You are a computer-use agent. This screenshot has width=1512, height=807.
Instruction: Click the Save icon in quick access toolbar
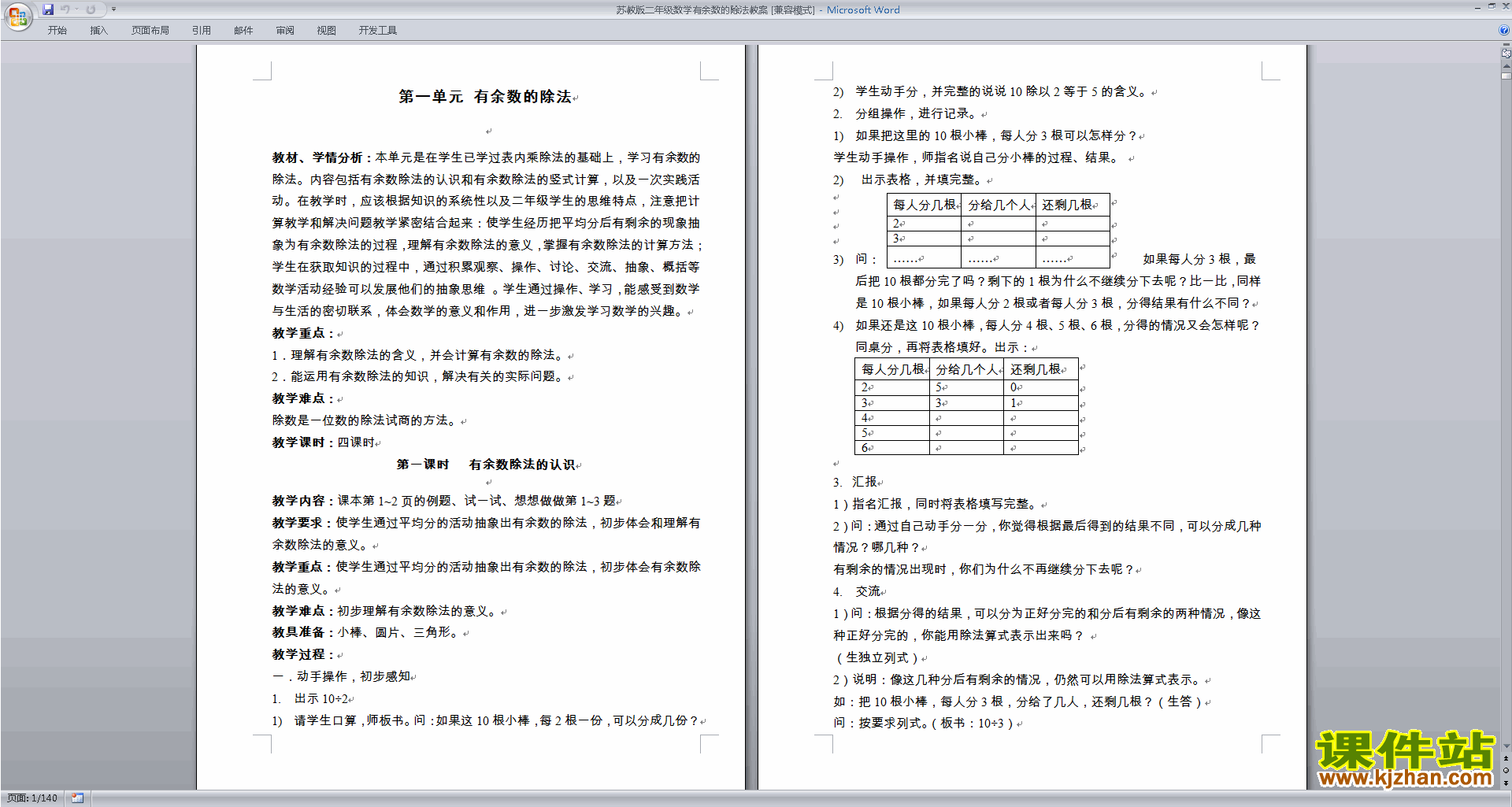point(48,9)
